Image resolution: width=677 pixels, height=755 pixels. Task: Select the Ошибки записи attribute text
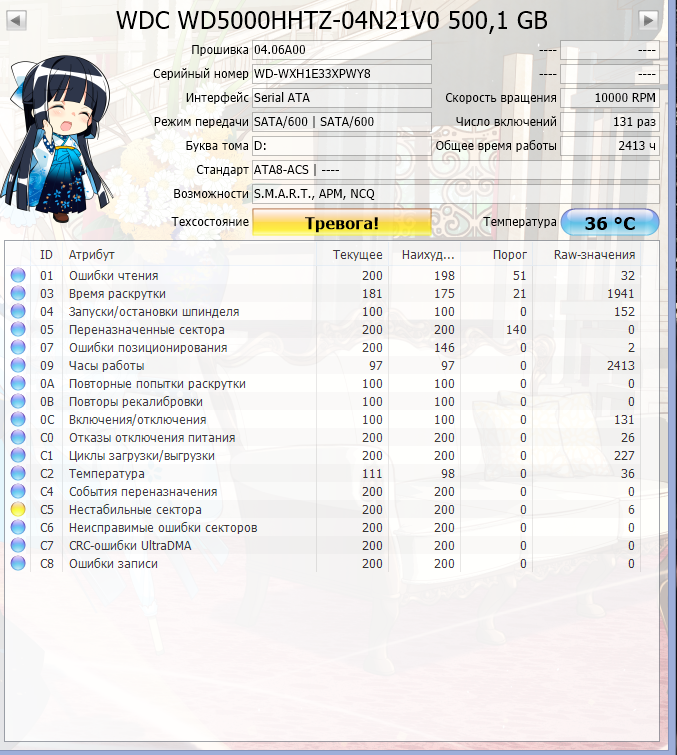[x=113, y=564]
